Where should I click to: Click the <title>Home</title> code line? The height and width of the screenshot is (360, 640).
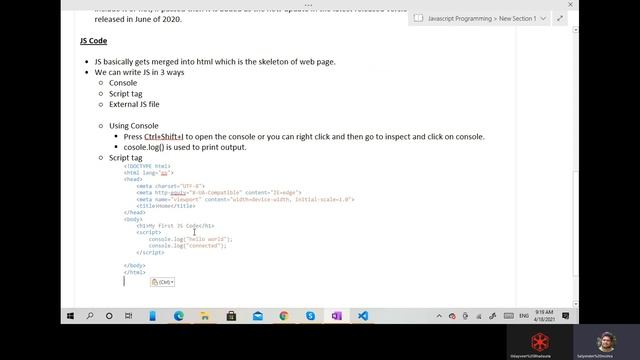coord(166,206)
